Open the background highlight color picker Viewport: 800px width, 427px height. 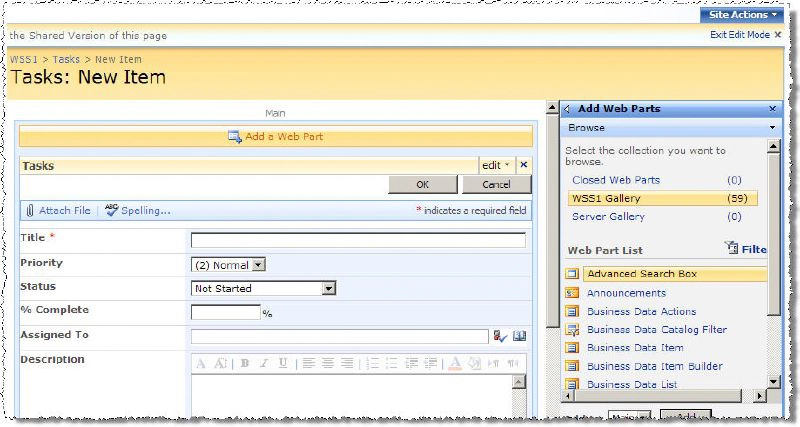coord(475,364)
